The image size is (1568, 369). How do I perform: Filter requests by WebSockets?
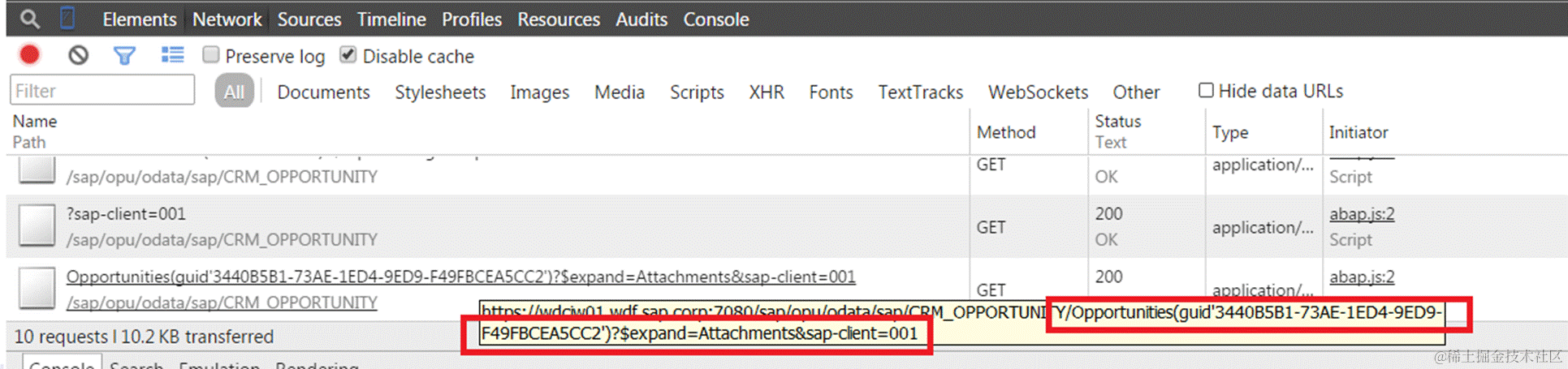pos(1038,92)
